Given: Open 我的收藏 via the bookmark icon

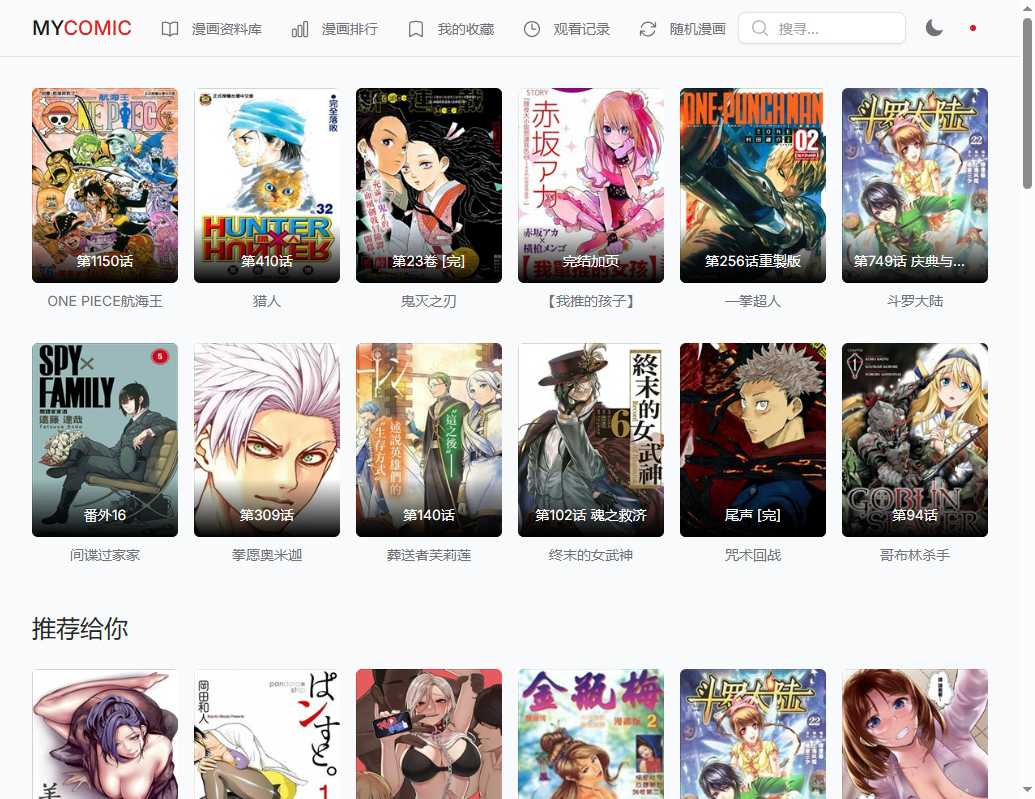Looking at the screenshot, I should (x=415, y=28).
